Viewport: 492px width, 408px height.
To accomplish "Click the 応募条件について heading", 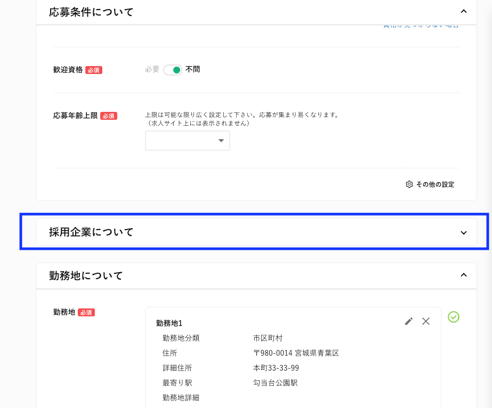I will (x=91, y=12).
